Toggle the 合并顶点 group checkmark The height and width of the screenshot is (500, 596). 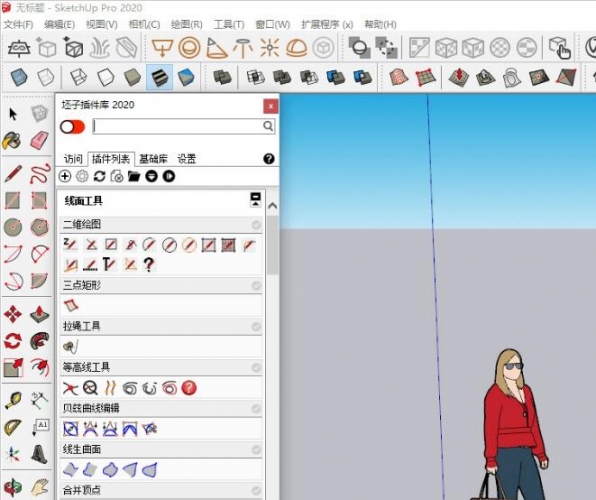[256, 490]
